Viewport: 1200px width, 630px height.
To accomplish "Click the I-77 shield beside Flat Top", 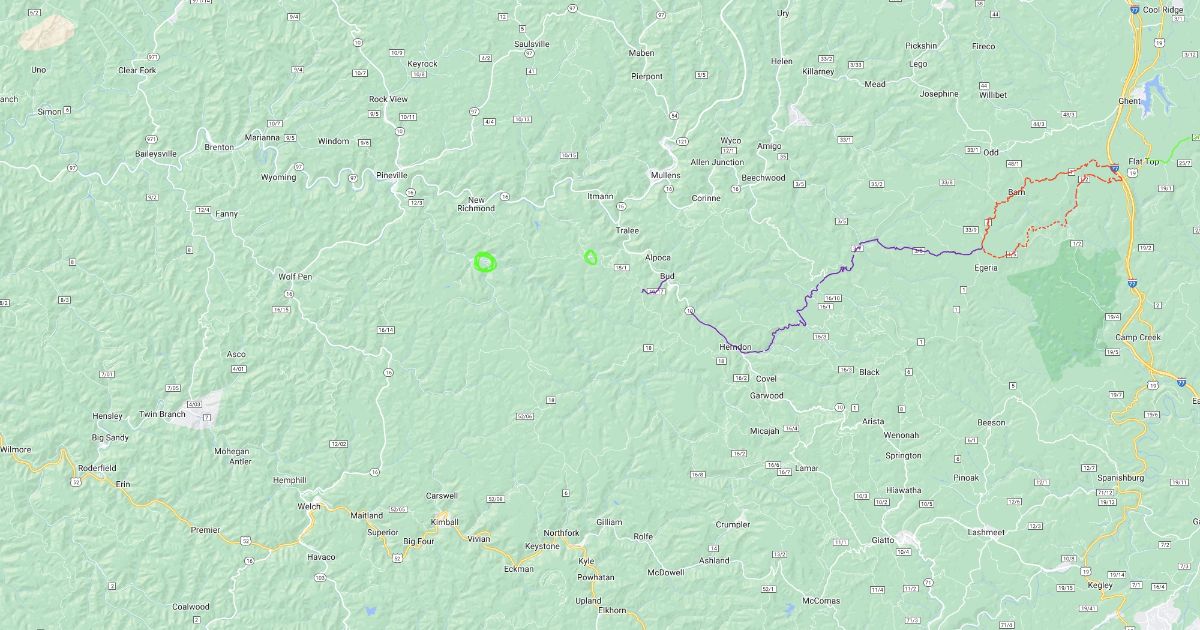I will click(1113, 168).
